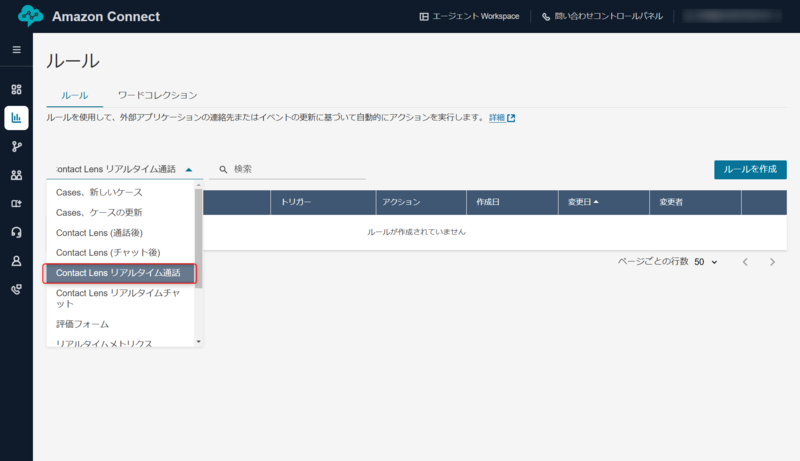Image resolution: width=800 pixels, height=461 pixels.
Task: Open the phone with chat sidebar icon
Action: point(16,290)
